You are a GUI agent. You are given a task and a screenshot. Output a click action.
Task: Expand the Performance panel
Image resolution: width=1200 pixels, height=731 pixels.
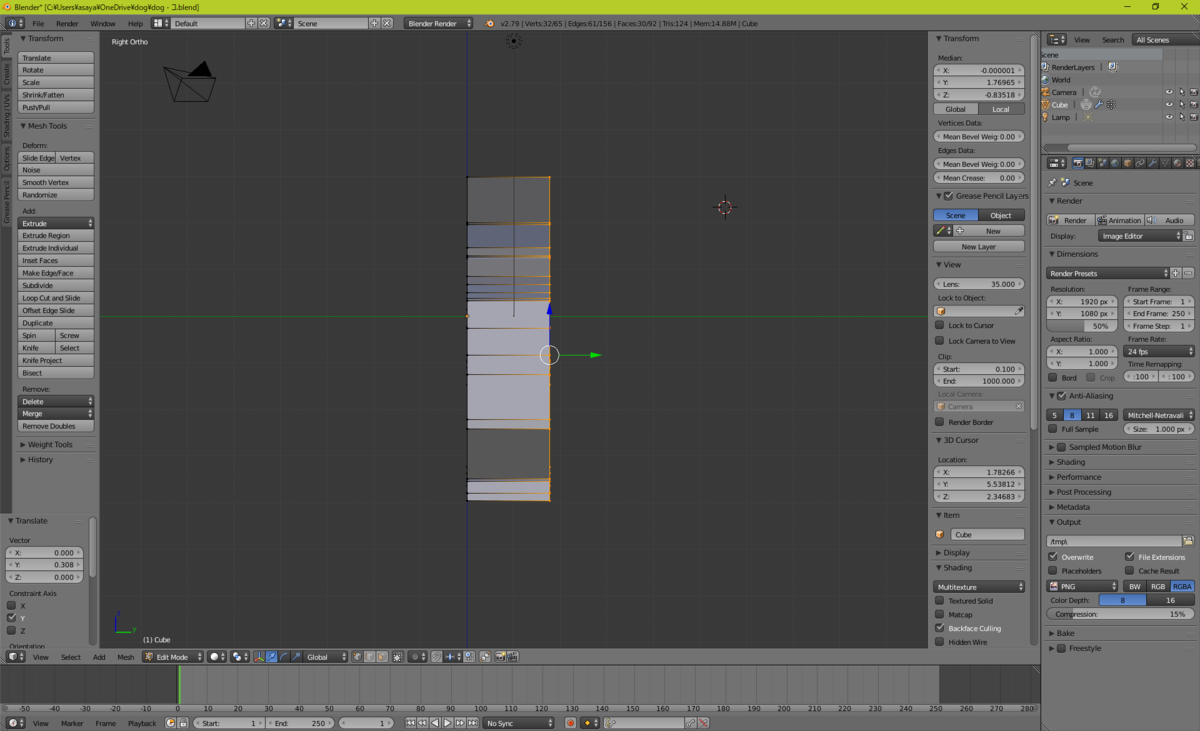coord(1079,477)
